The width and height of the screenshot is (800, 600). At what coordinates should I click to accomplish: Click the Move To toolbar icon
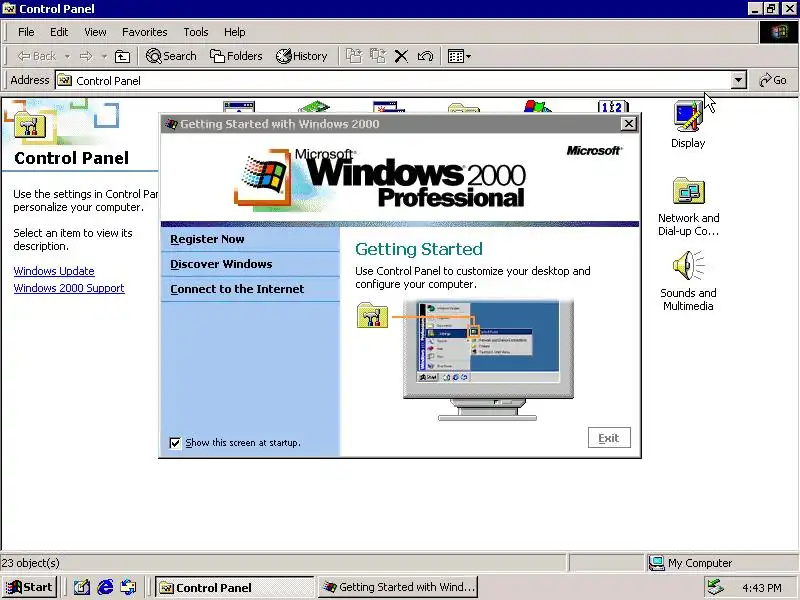point(354,56)
